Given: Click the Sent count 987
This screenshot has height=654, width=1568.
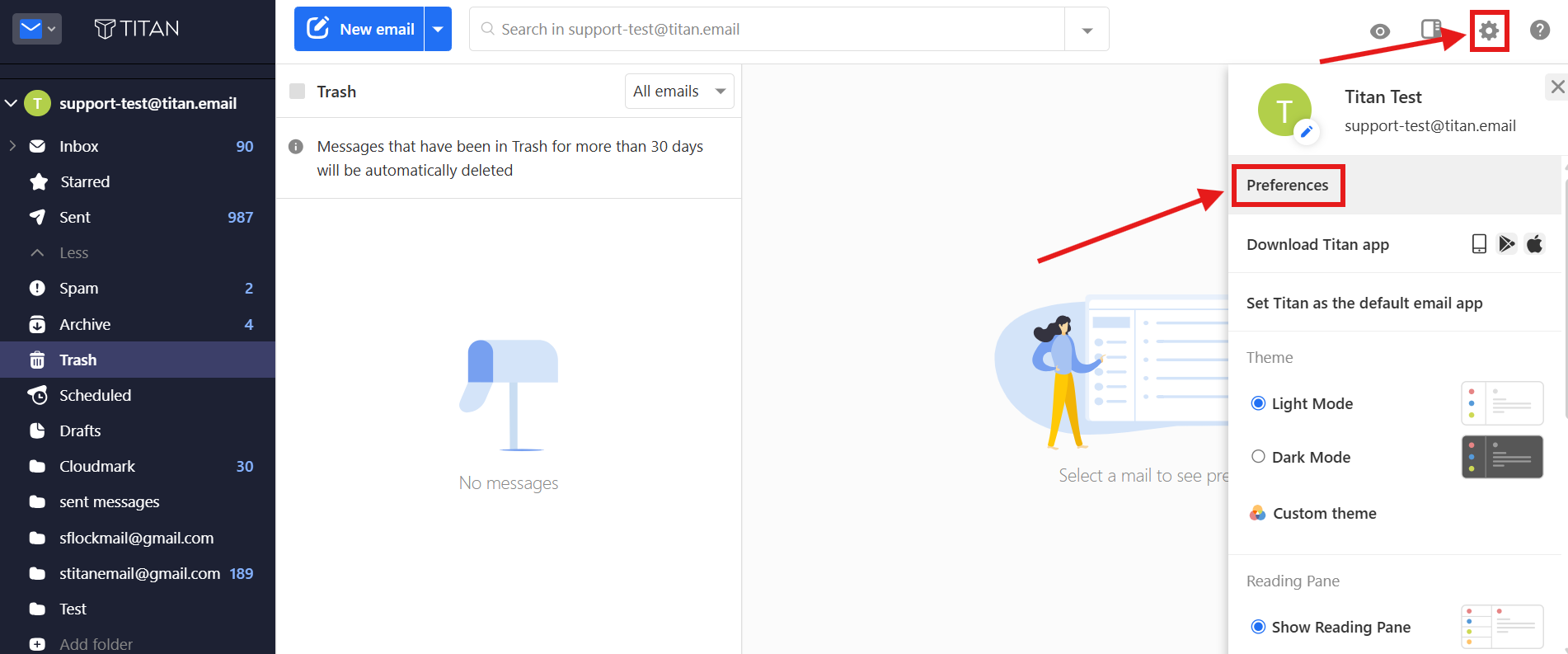Looking at the screenshot, I should 241,217.
